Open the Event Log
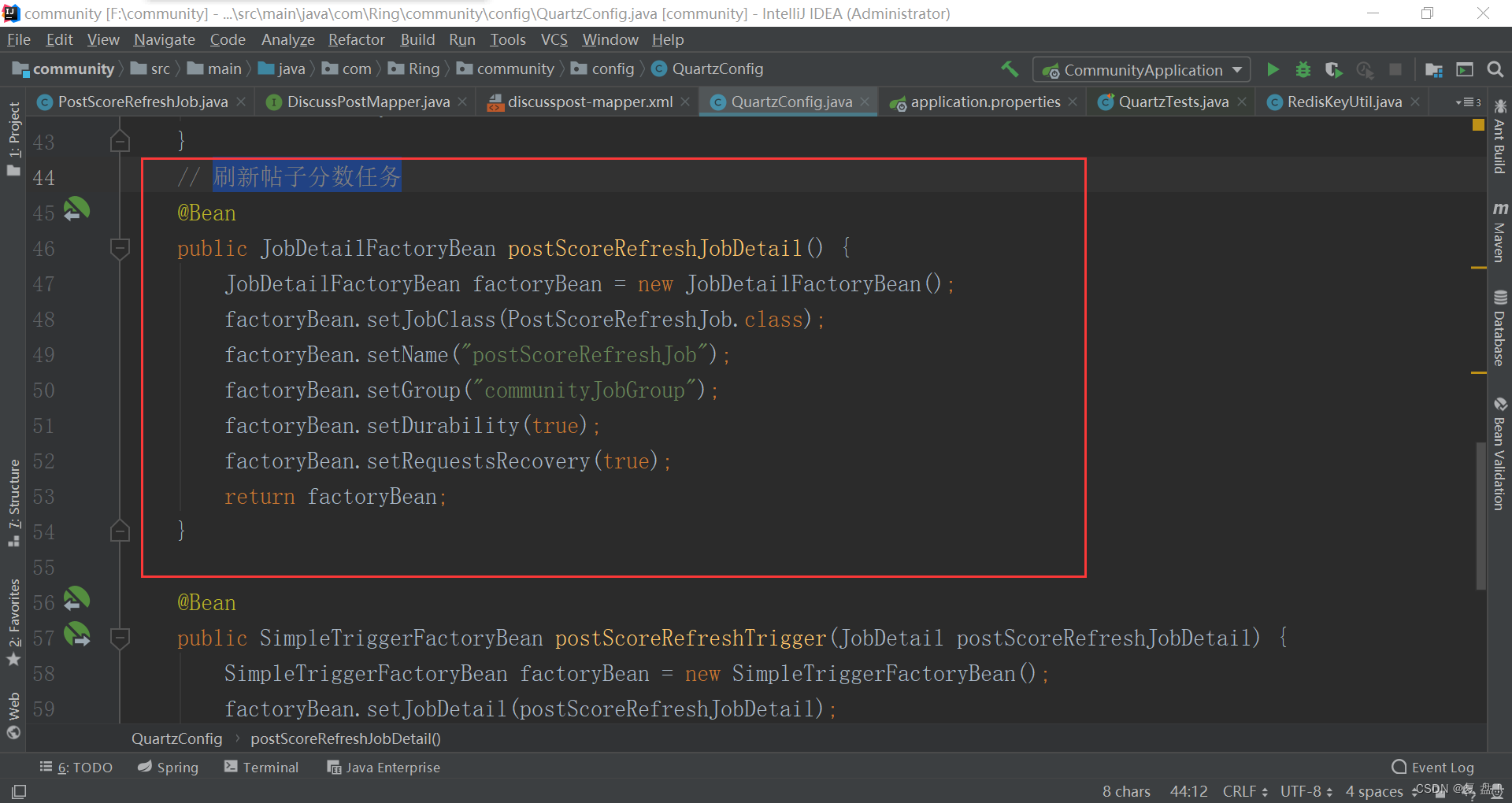 [1432, 768]
